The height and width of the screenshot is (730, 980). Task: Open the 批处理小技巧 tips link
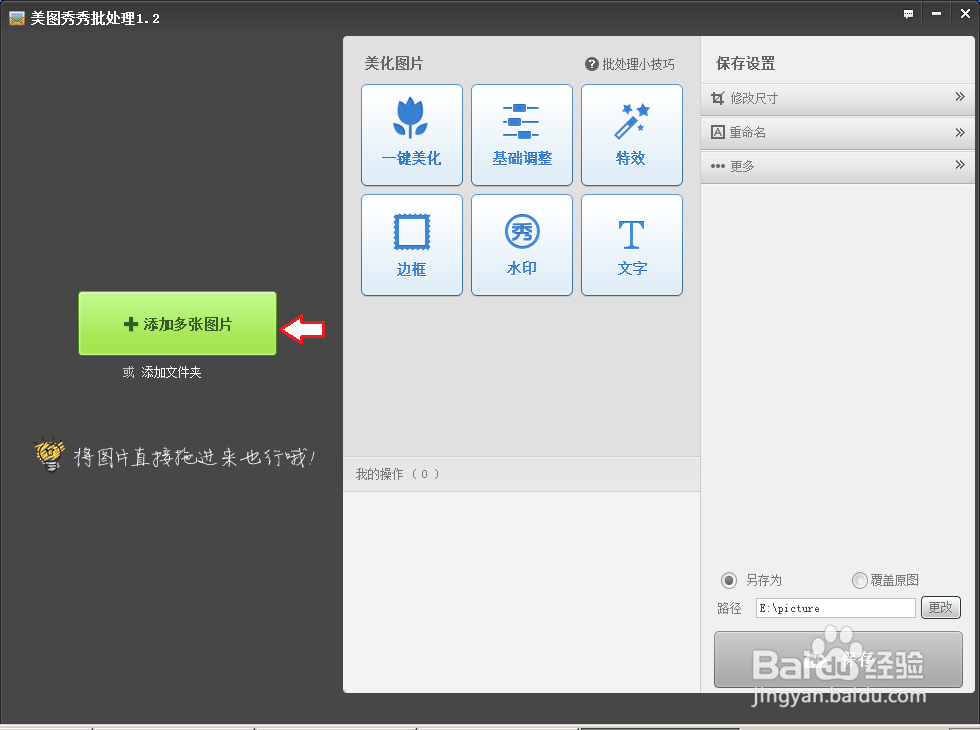pos(638,64)
